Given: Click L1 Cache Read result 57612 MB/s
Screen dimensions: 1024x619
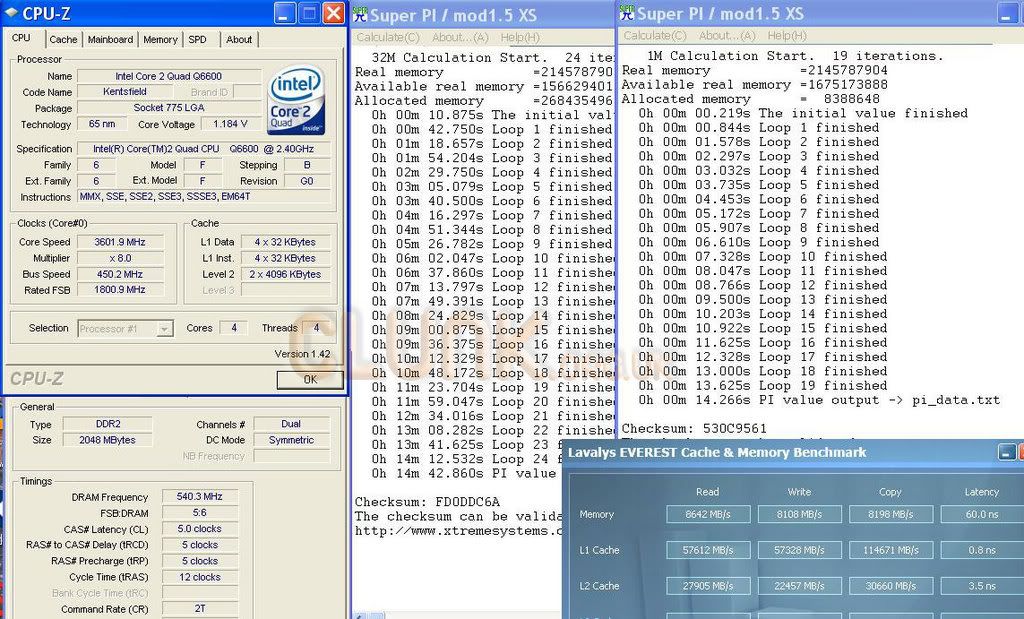Looking at the screenshot, I should click(x=709, y=550).
